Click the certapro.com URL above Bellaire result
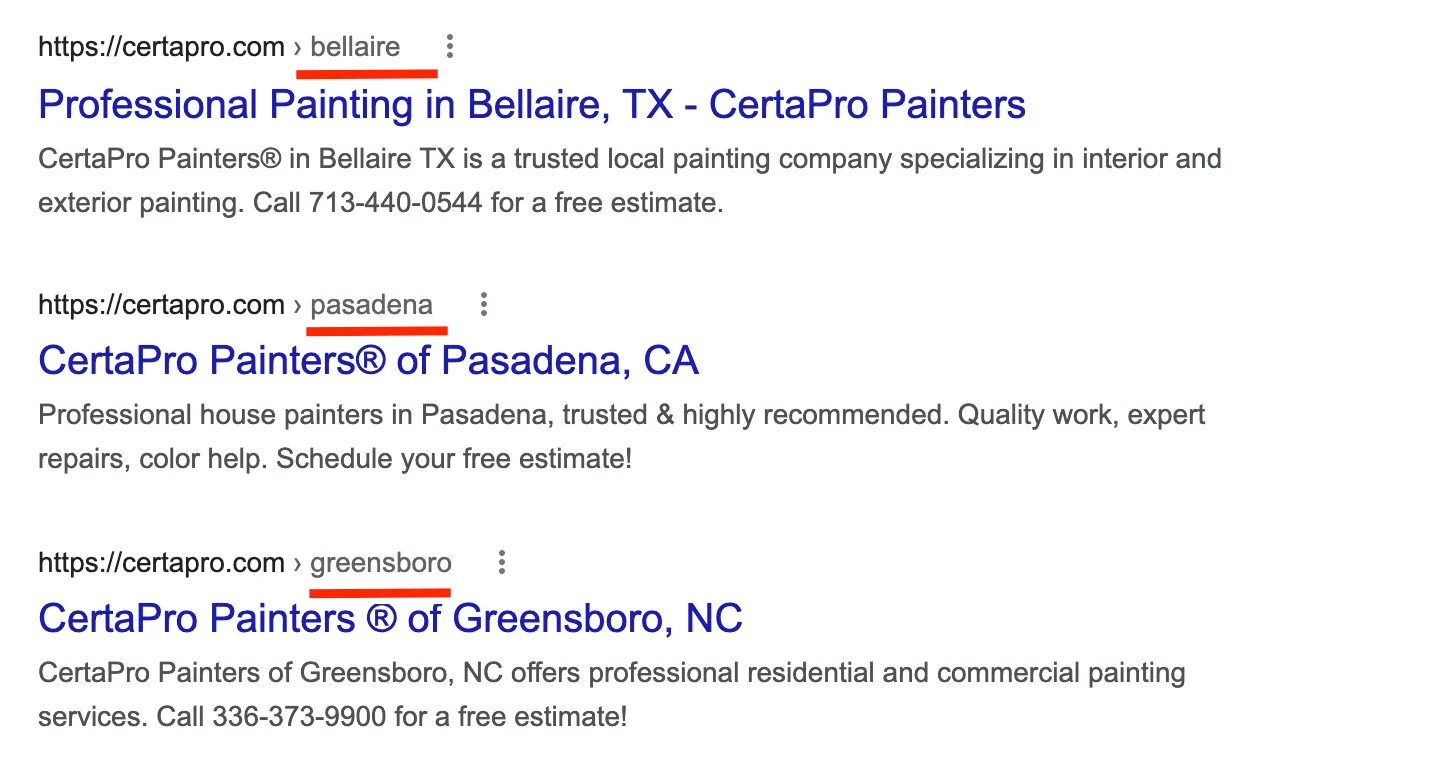This screenshot has height=764, width=1450. [161, 47]
